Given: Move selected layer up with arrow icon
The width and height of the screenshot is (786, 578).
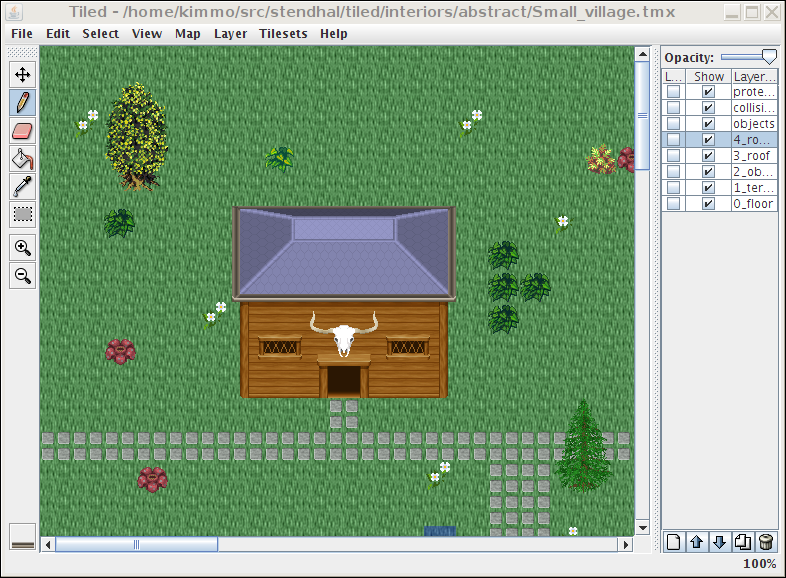Looking at the screenshot, I should 697,542.
